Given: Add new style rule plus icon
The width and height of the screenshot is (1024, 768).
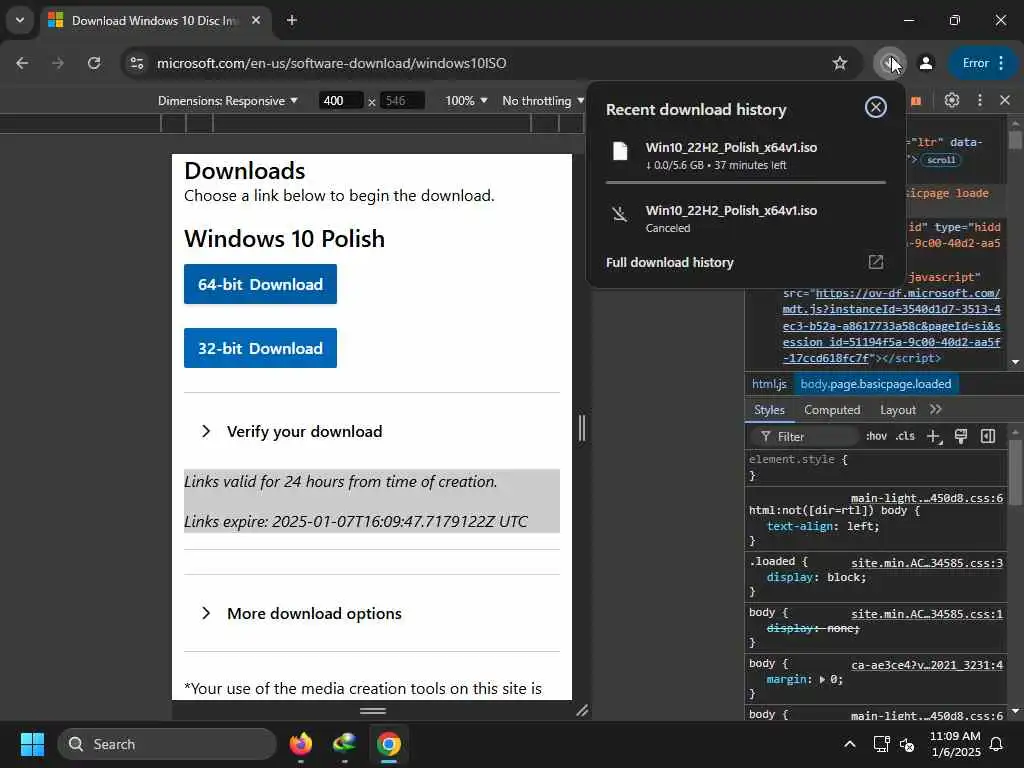Looking at the screenshot, I should (x=934, y=436).
